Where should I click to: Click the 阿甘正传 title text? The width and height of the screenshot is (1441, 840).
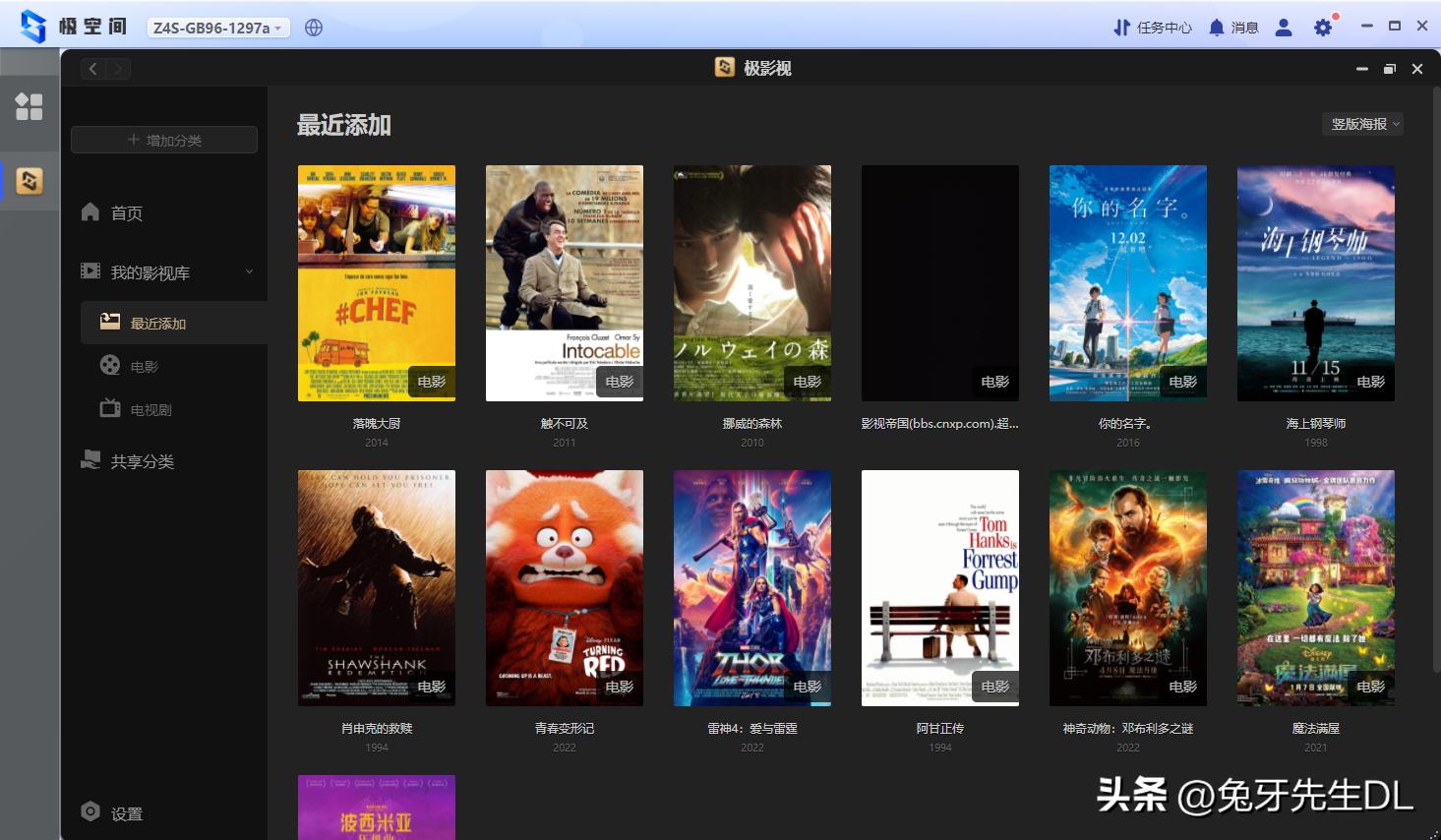[940, 728]
